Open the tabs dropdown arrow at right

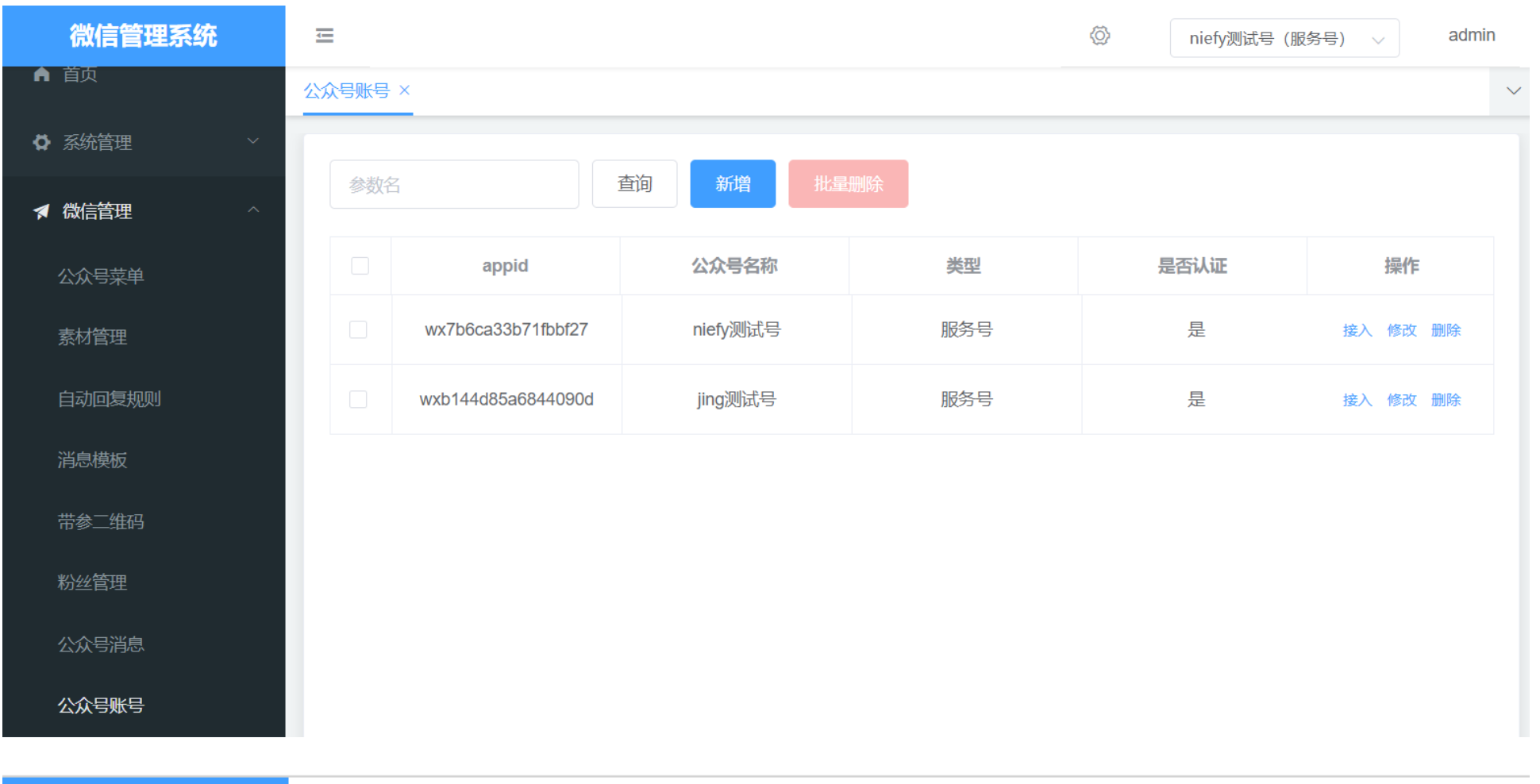click(1513, 90)
